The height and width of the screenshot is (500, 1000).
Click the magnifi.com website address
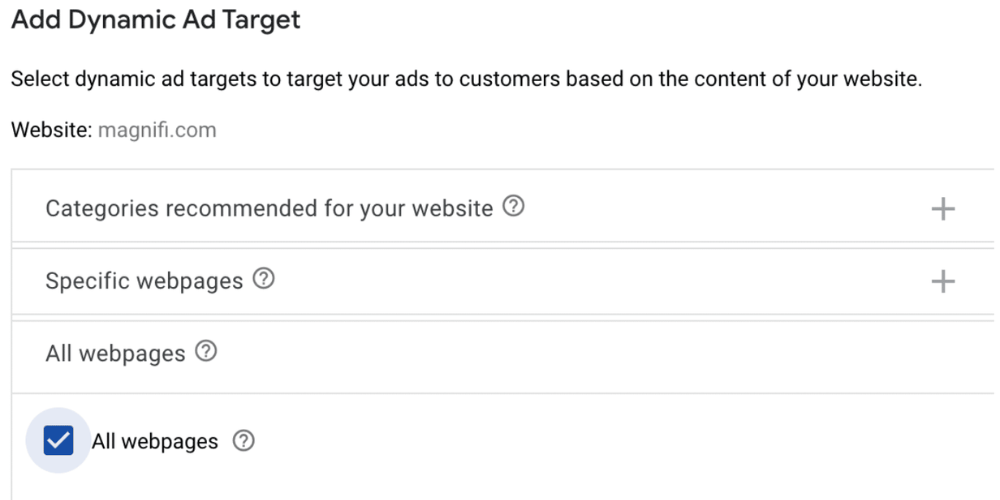tap(157, 130)
